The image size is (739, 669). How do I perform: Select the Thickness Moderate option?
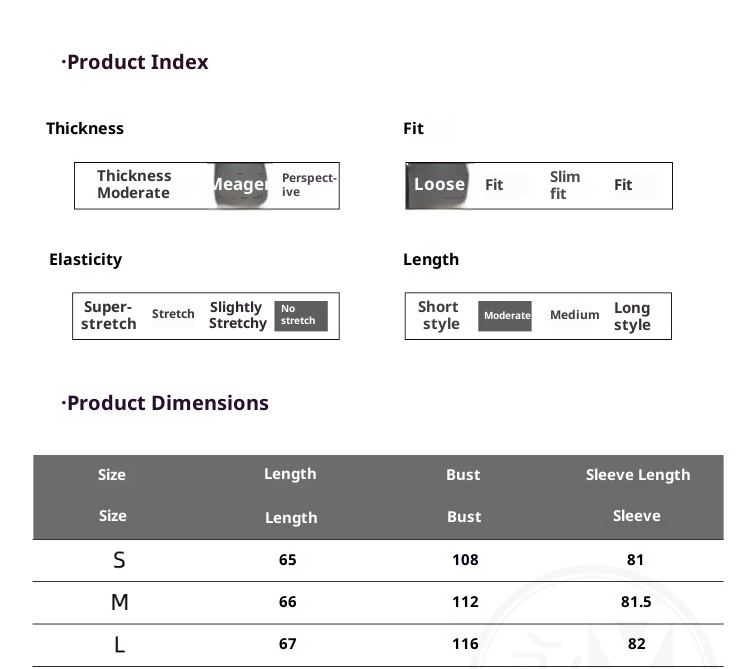[x=134, y=185]
